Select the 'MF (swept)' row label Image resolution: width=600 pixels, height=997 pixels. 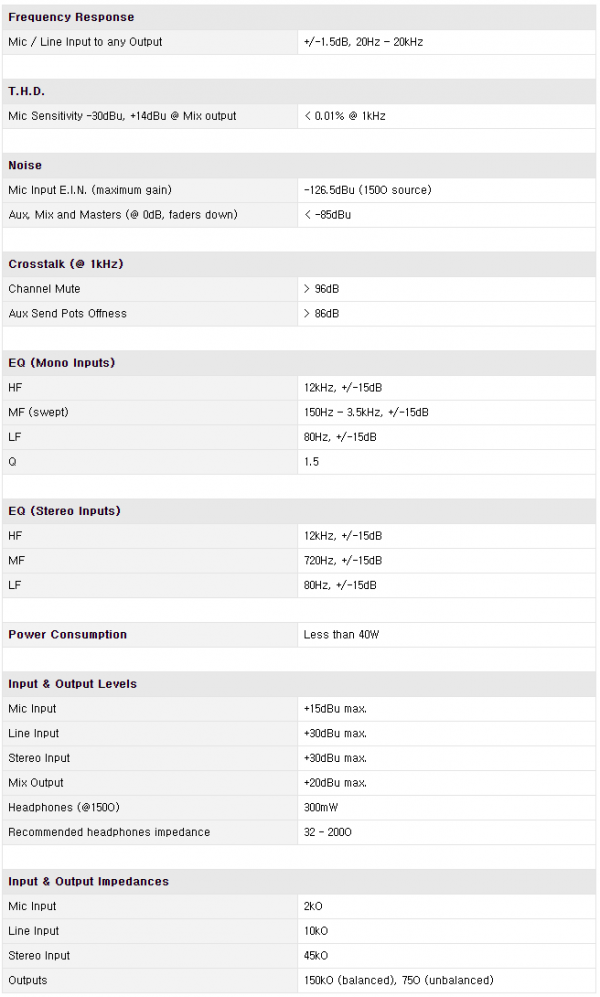(x=38, y=412)
